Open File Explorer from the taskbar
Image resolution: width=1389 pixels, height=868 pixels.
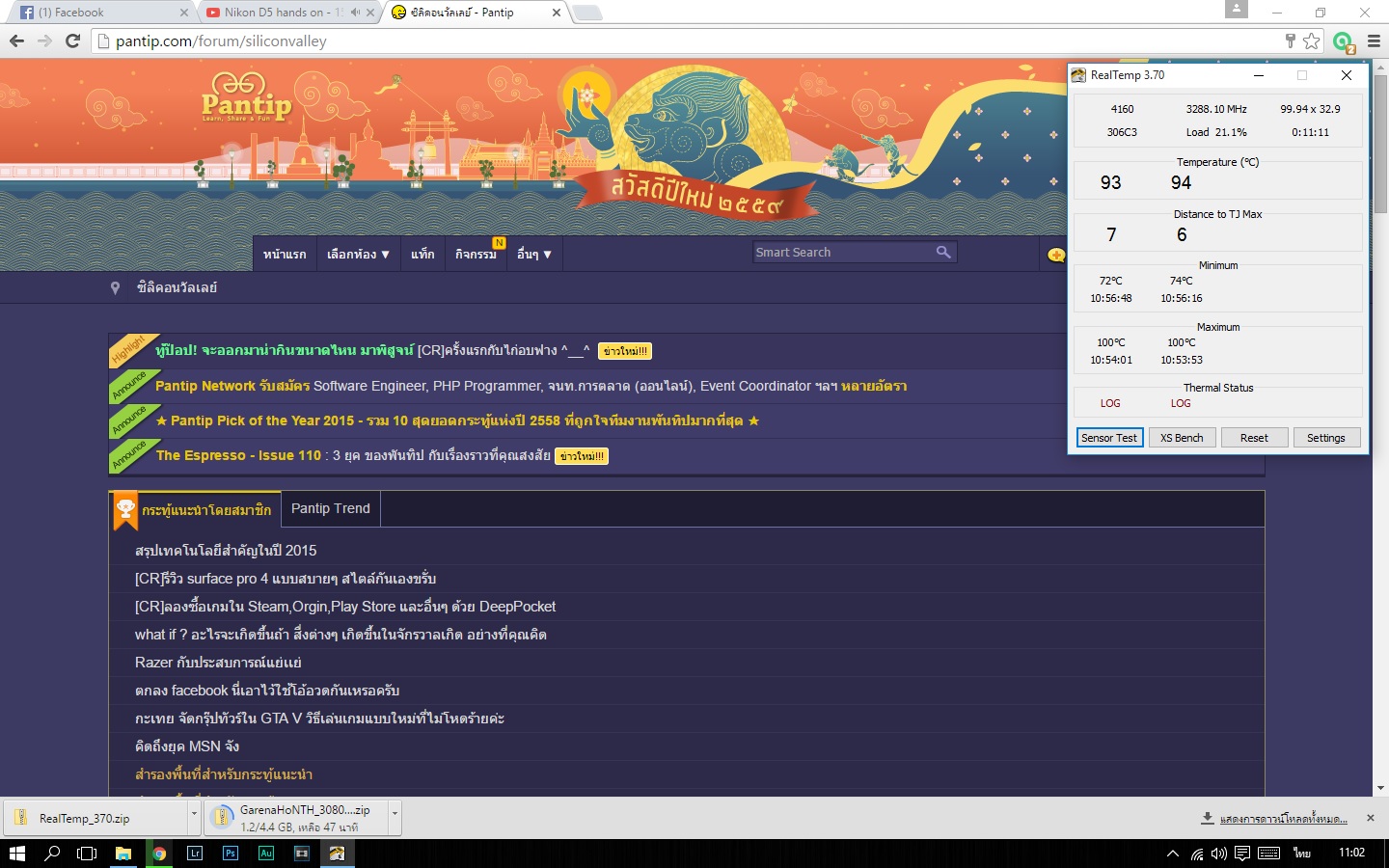click(x=123, y=854)
